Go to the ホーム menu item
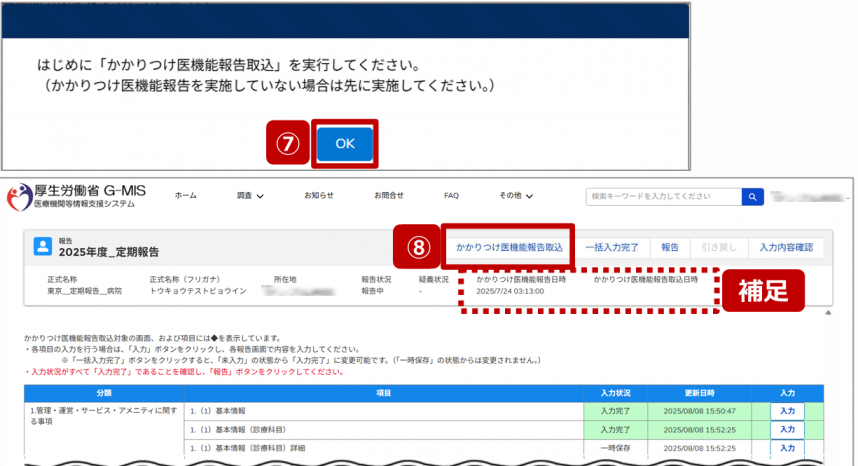 (x=185, y=195)
